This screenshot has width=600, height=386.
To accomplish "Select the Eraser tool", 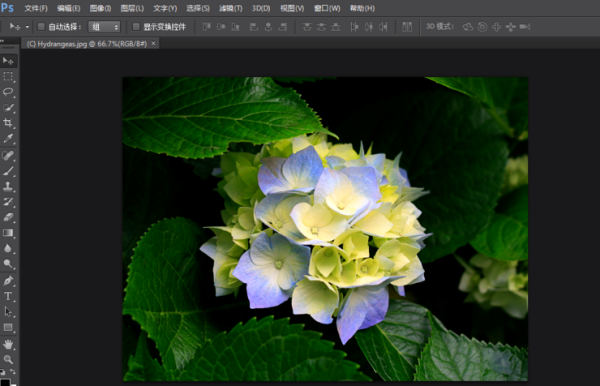I will [8, 217].
